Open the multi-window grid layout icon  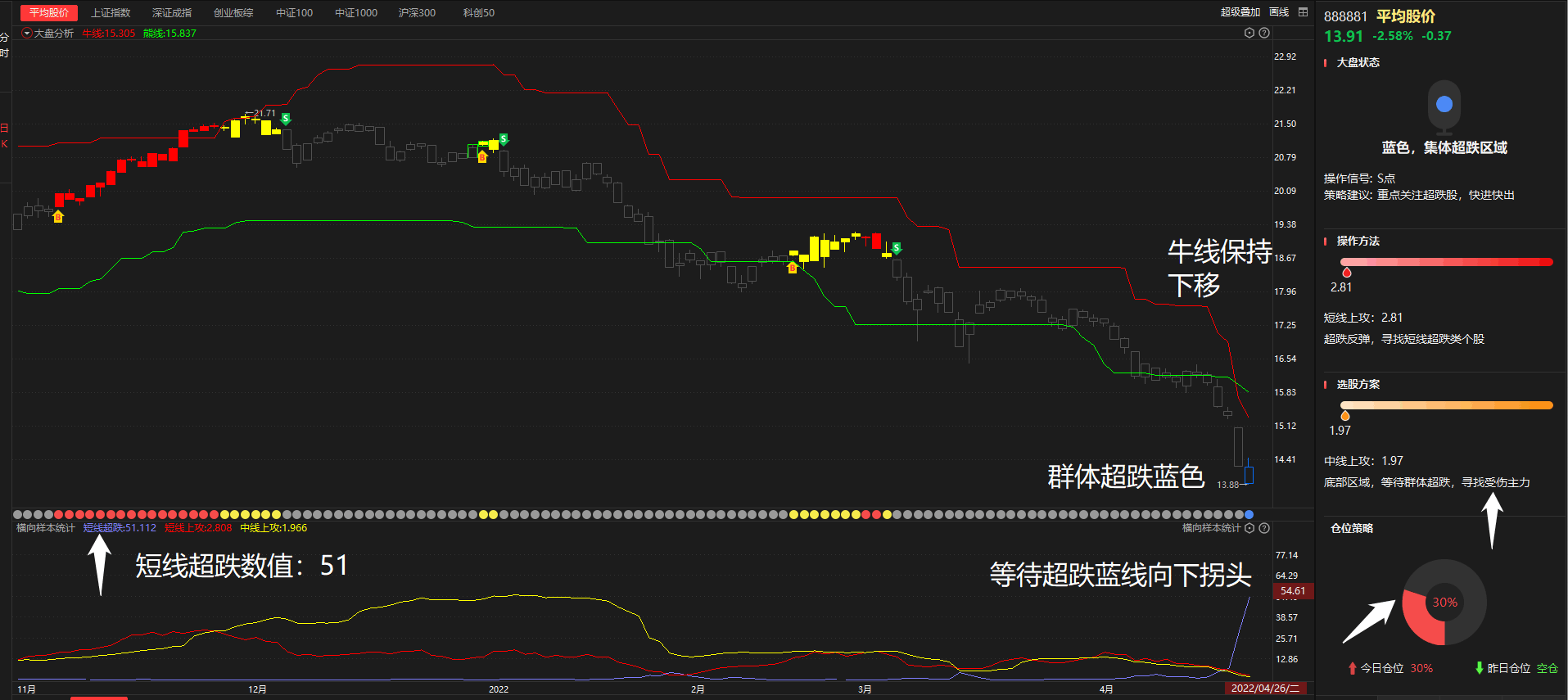pos(1304,12)
